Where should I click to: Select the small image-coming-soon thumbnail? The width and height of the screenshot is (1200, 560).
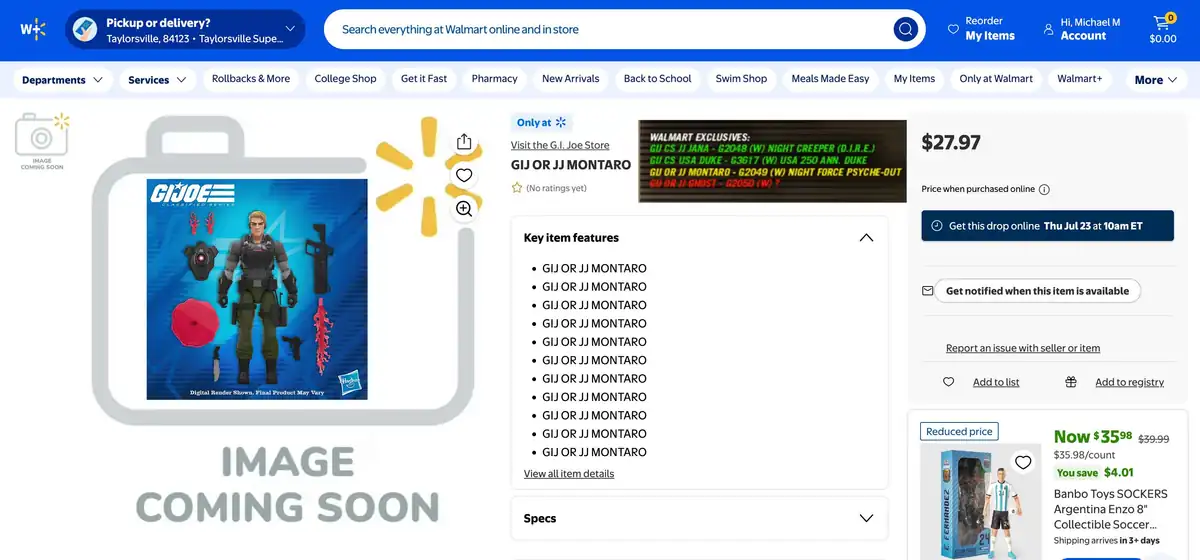coord(42,141)
